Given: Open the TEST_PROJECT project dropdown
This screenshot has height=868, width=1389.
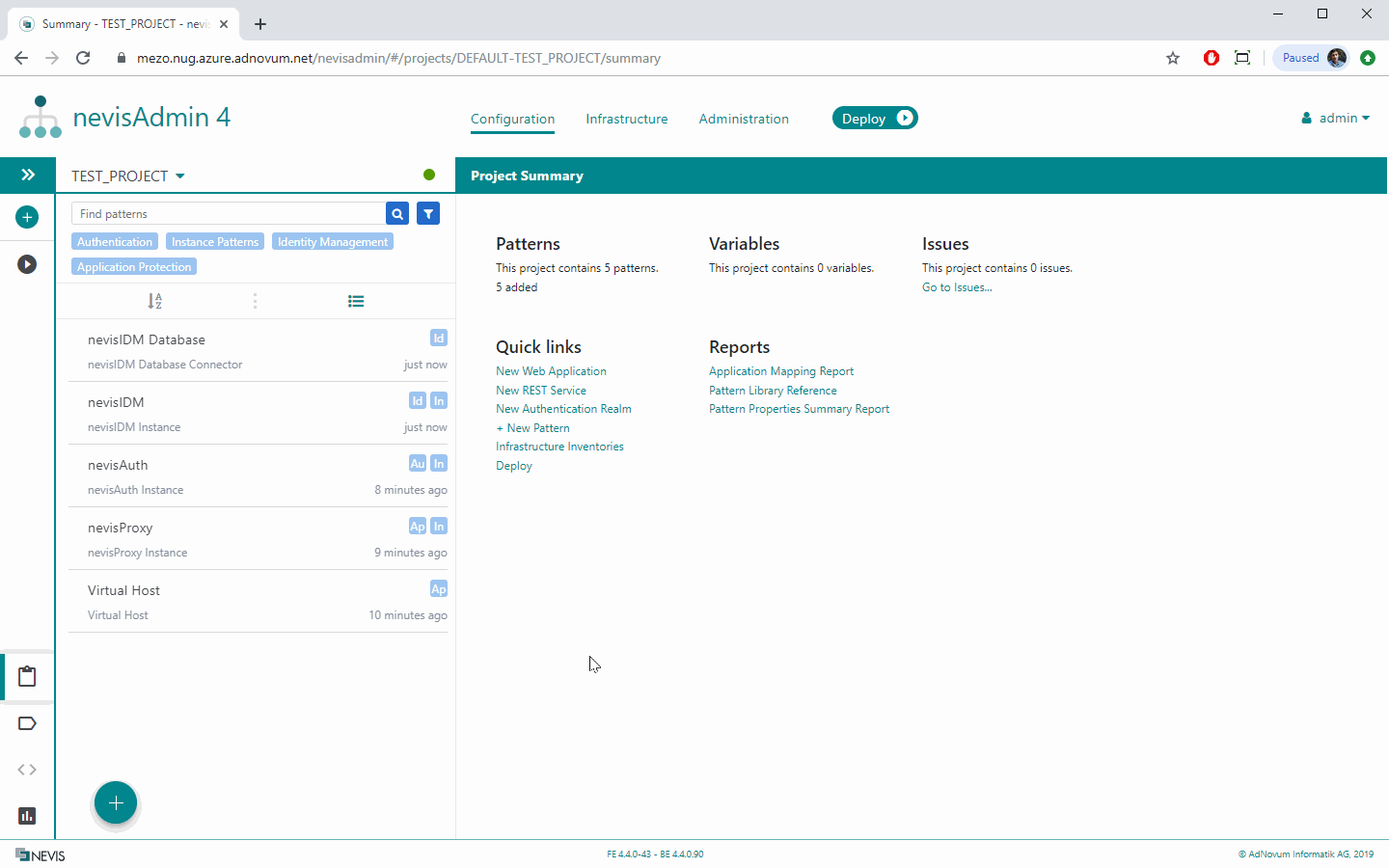Looking at the screenshot, I should point(128,176).
